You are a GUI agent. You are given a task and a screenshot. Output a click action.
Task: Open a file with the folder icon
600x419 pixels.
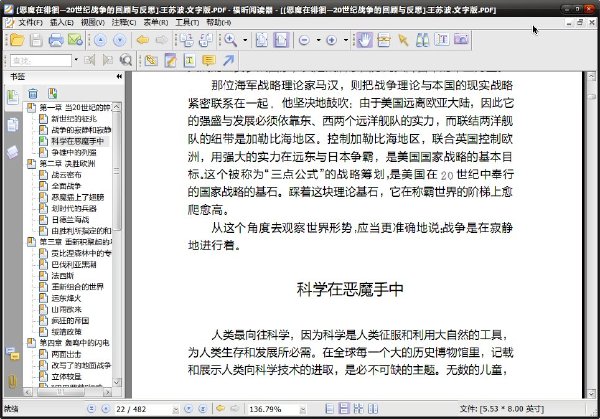click(x=17, y=40)
